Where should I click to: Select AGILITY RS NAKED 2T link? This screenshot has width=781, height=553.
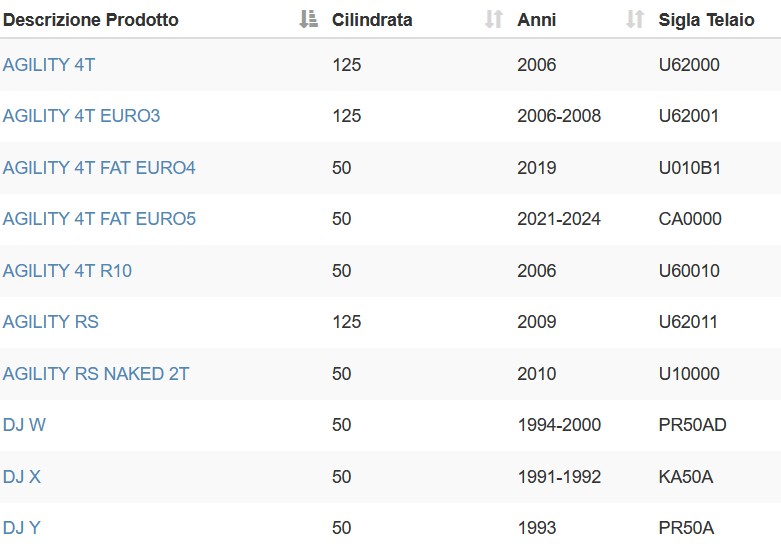(96, 374)
